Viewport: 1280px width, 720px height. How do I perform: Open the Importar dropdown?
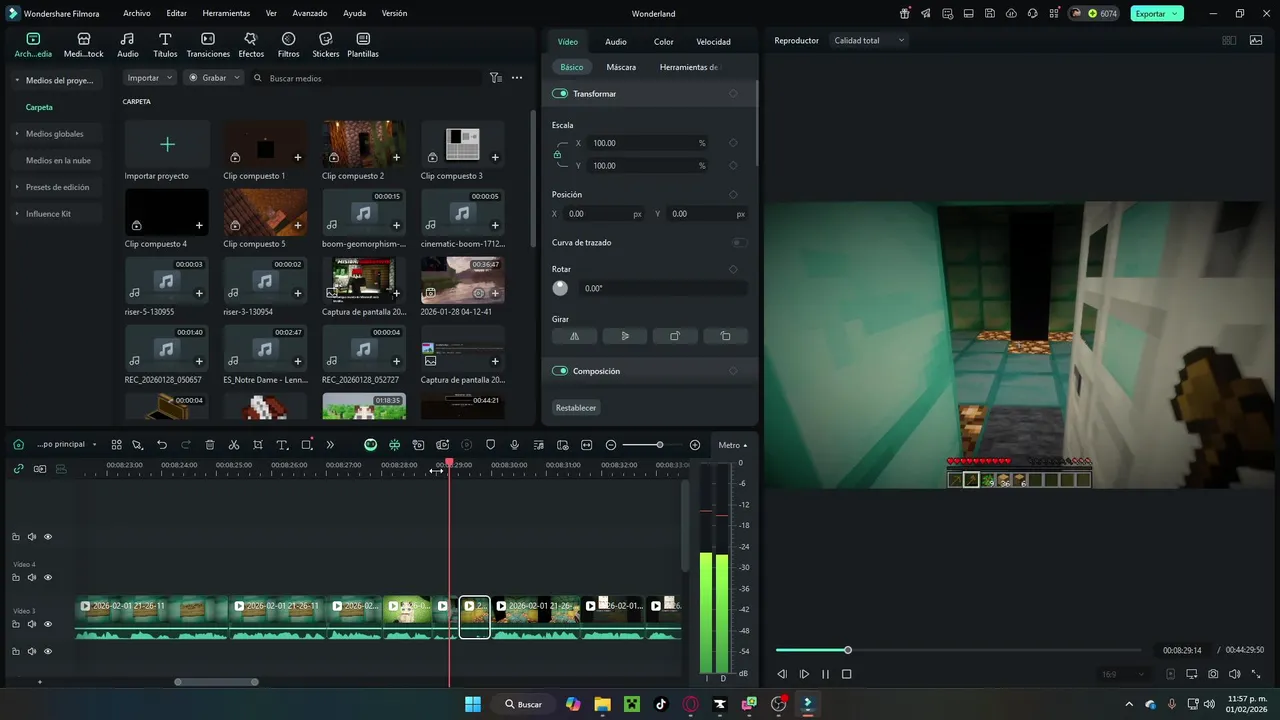(x=150, y=78)
